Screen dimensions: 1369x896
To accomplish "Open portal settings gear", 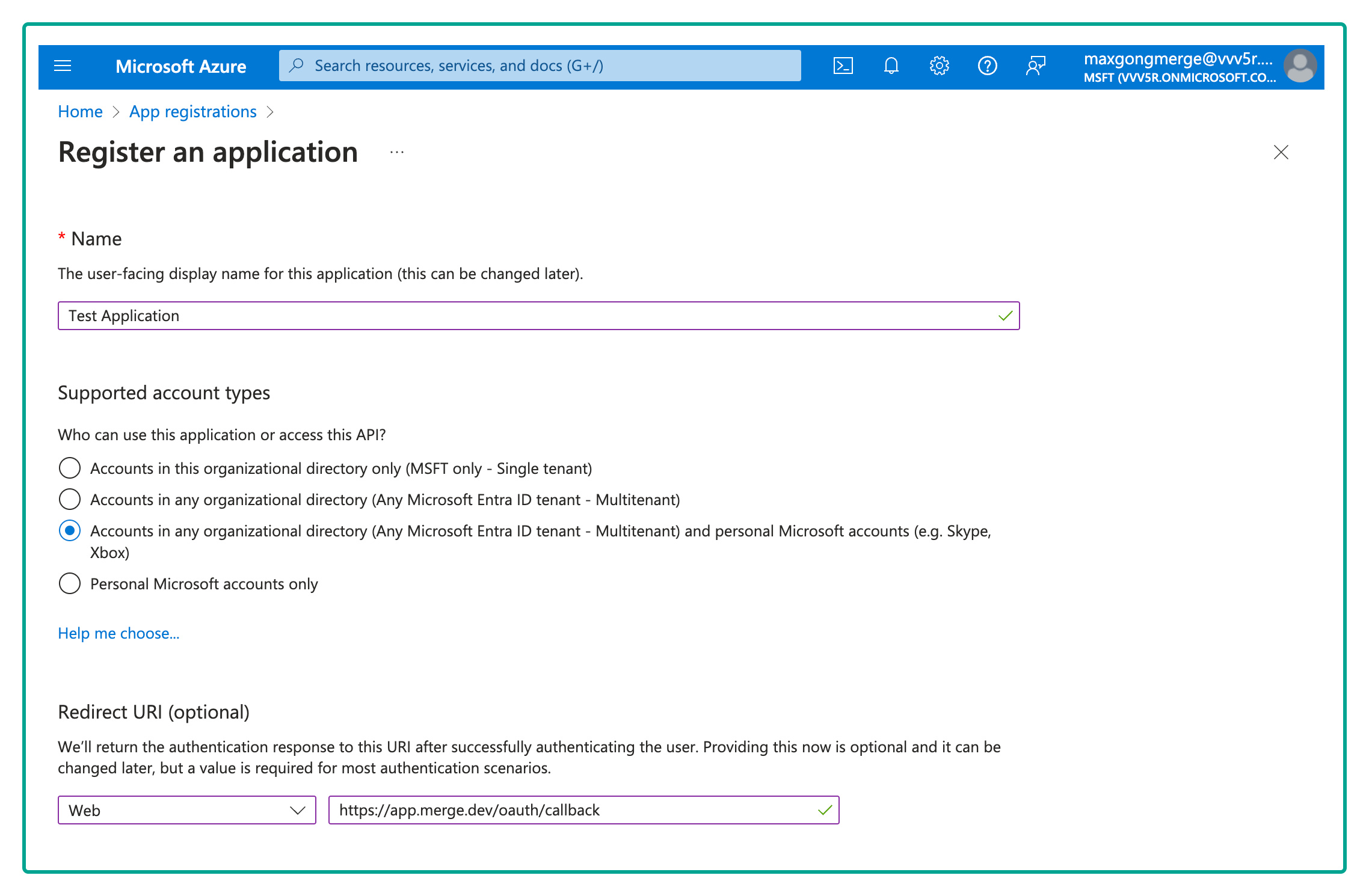I will coord(939,66).
